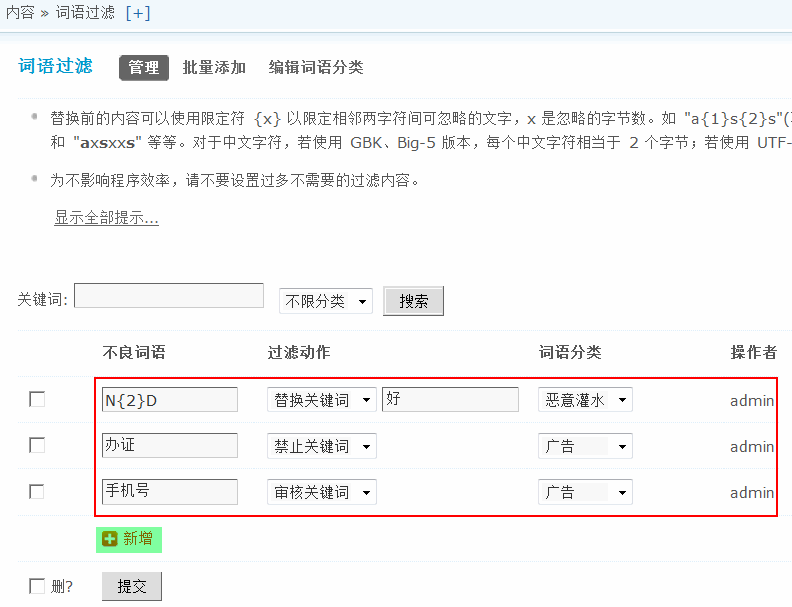
Task: Click the green plus 新增 icon
Action: coord(110,539)
